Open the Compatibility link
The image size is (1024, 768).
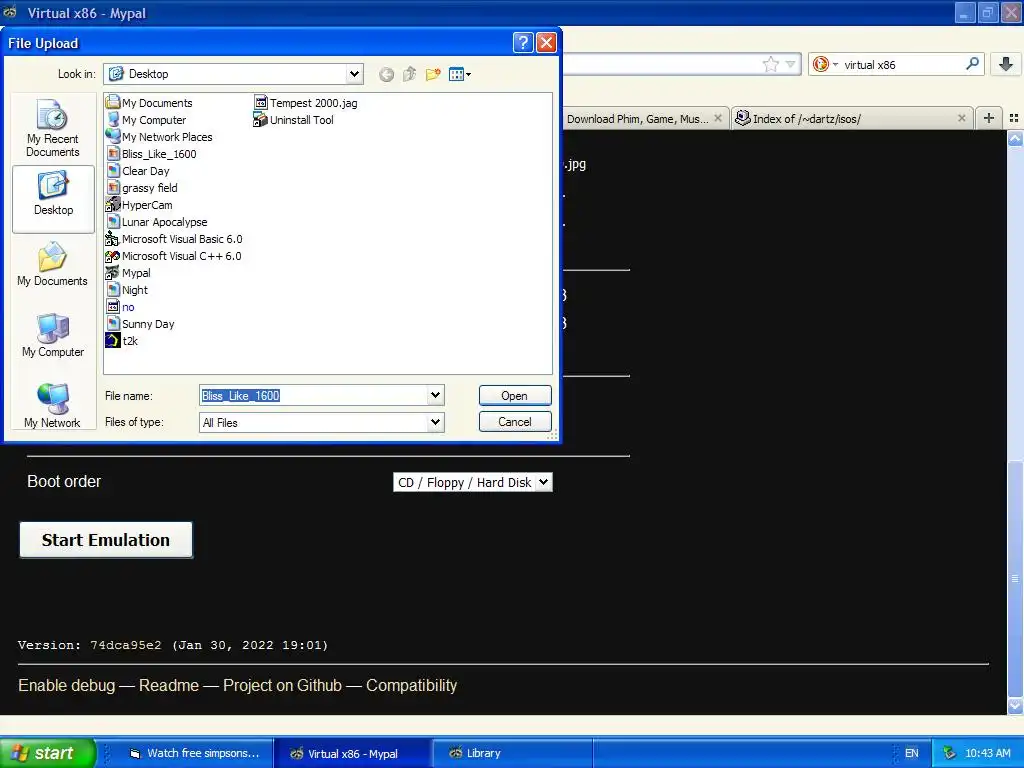coord(411,685)
